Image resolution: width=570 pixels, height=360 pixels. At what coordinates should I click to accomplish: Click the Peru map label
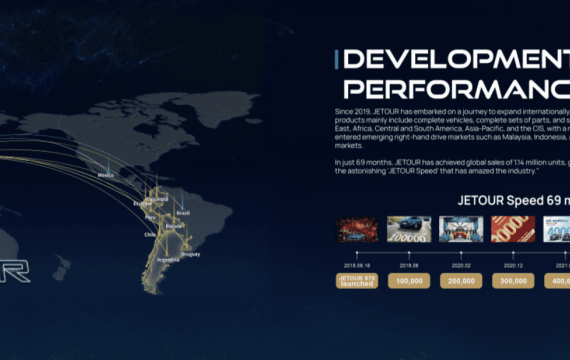point(150,217)
